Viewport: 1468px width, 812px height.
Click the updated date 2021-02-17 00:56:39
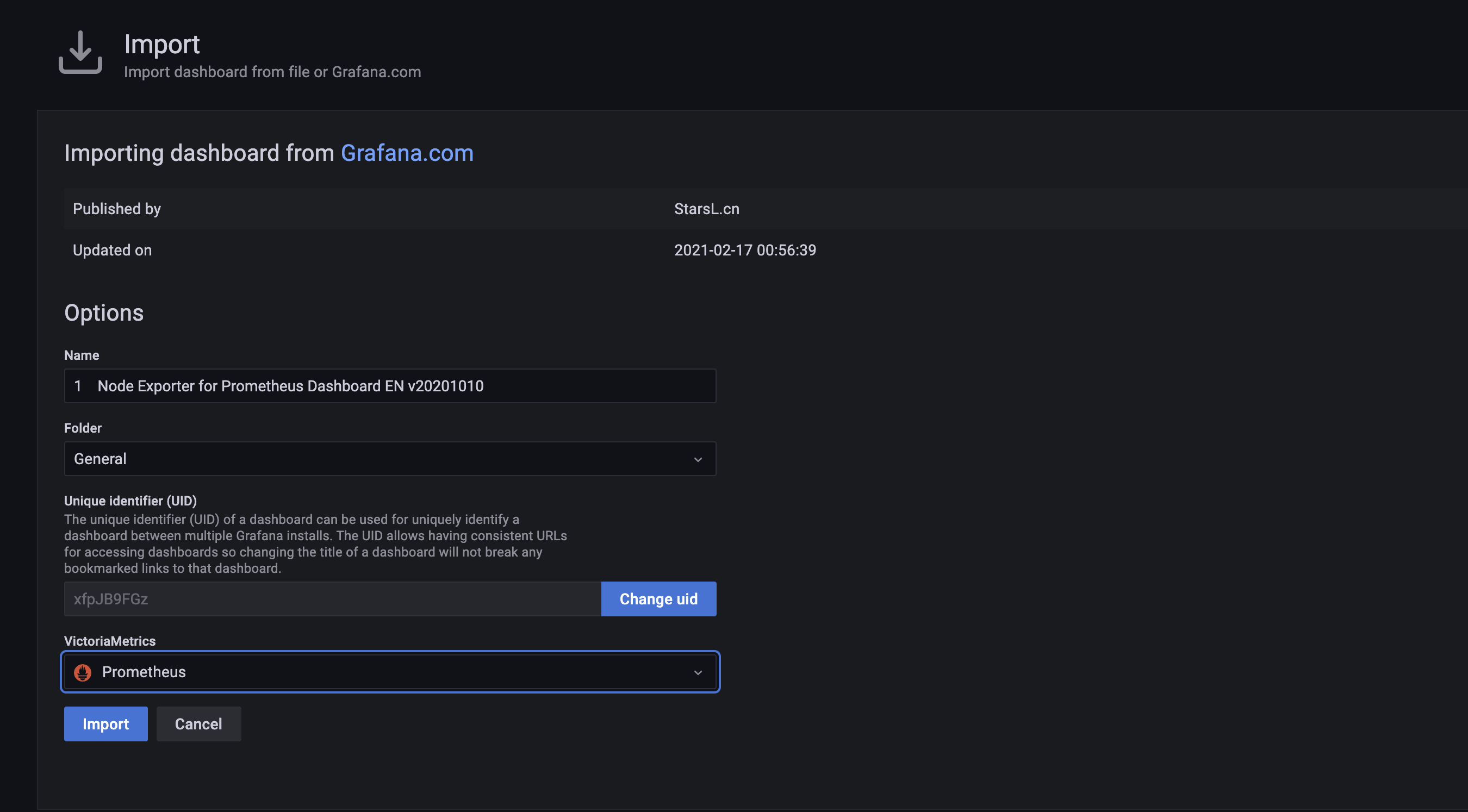[x=745, y=250]
